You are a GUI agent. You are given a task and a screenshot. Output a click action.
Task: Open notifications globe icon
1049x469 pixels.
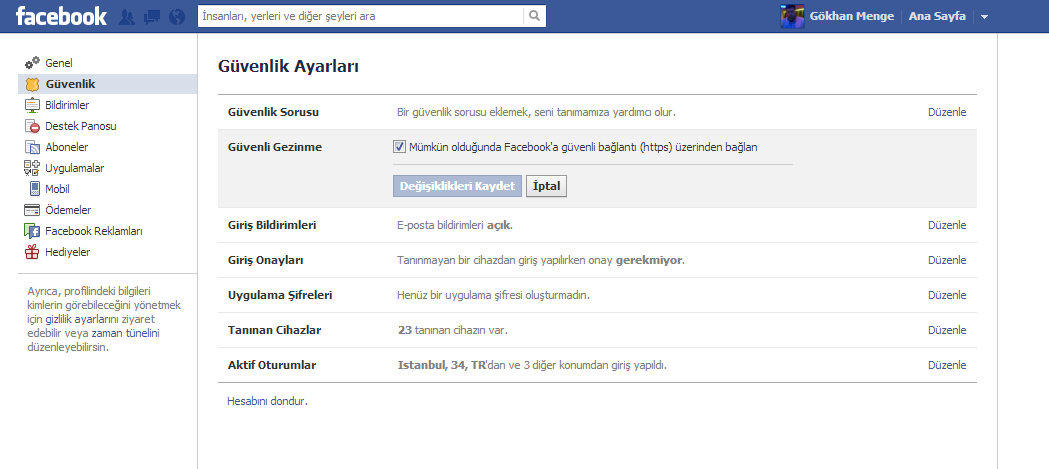tap(177, 17)
